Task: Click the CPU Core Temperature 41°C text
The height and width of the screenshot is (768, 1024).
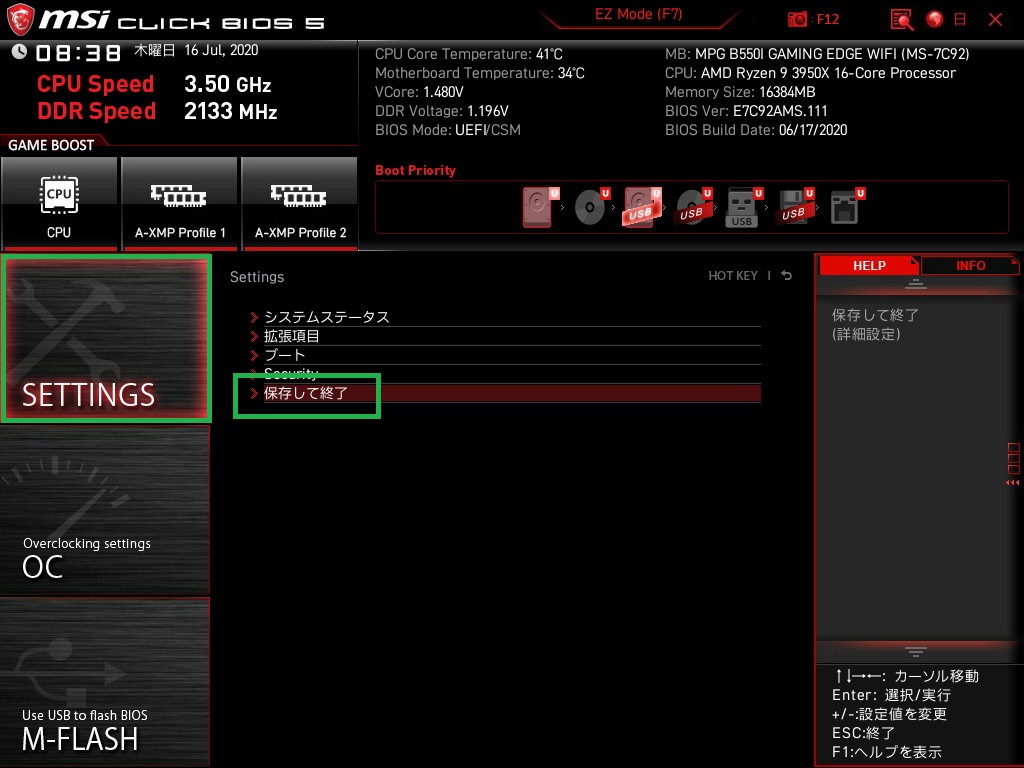Action: click(x=469, y=54)
